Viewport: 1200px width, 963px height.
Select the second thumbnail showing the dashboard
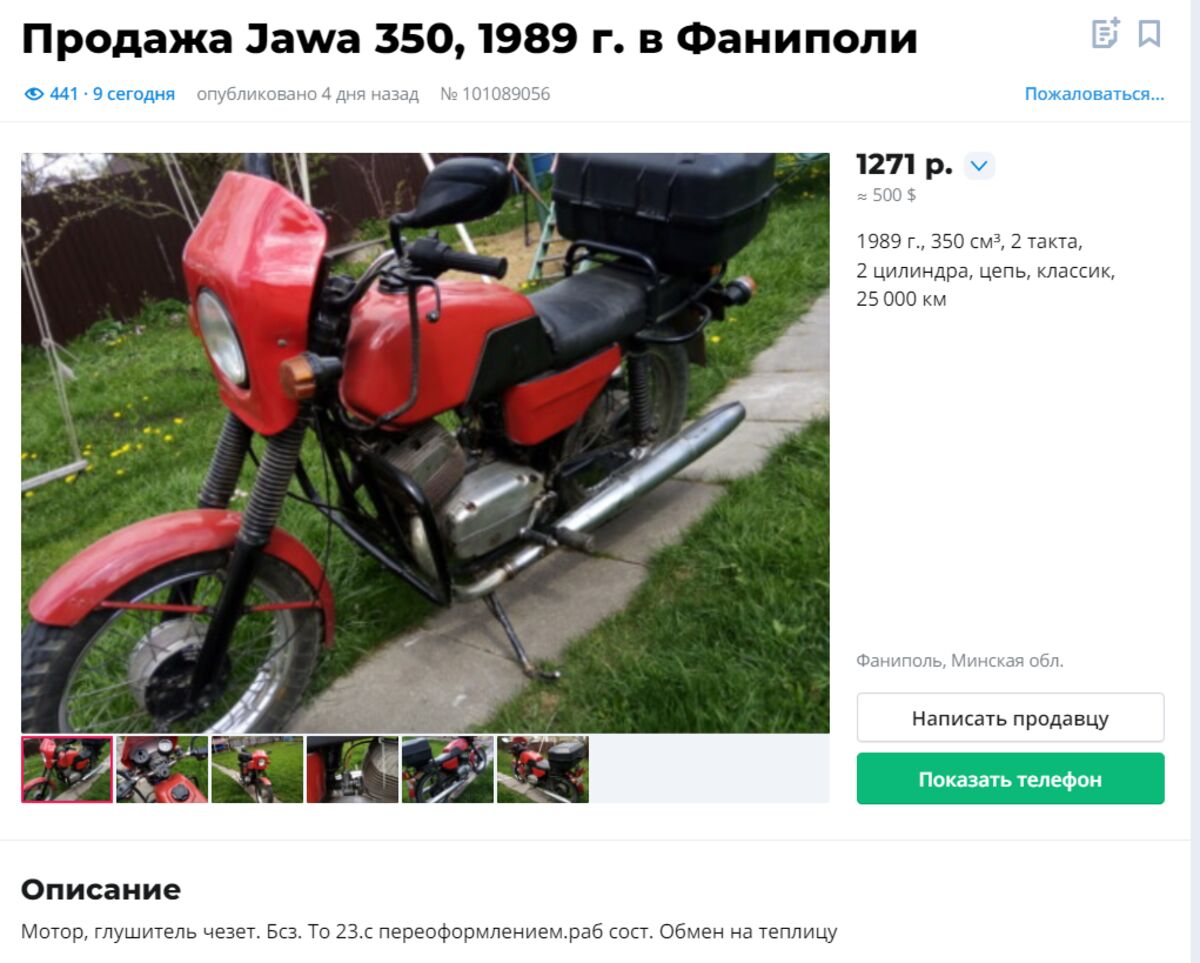click(x=162, y=770)
